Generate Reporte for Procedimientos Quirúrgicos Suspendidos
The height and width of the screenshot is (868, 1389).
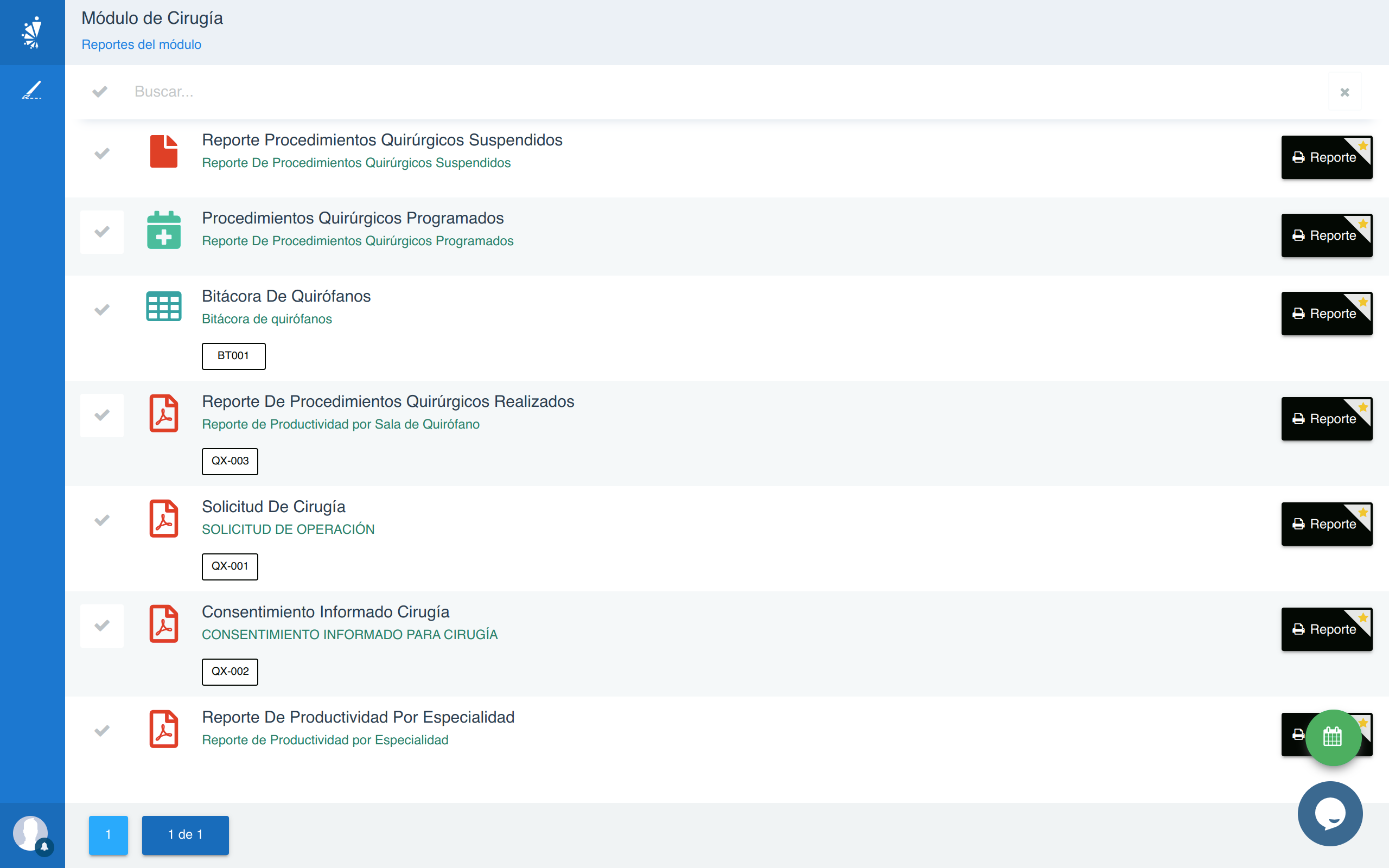point(1327,157)
